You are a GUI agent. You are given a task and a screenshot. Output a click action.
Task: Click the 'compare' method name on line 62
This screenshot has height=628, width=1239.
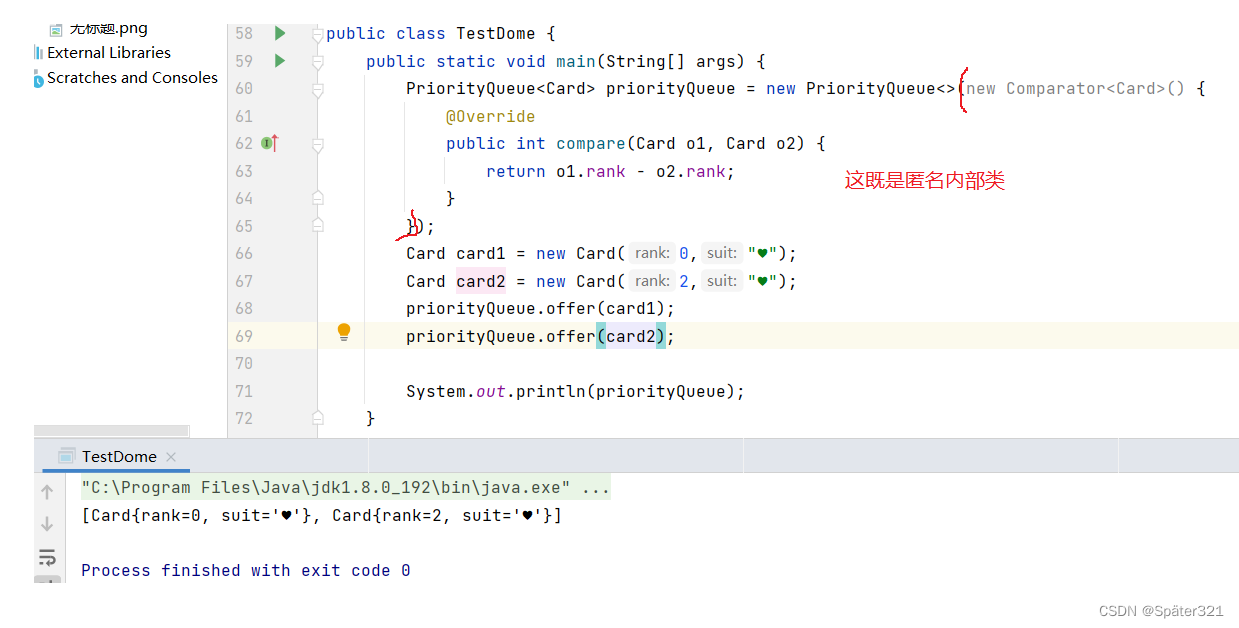tap(591, 144)
